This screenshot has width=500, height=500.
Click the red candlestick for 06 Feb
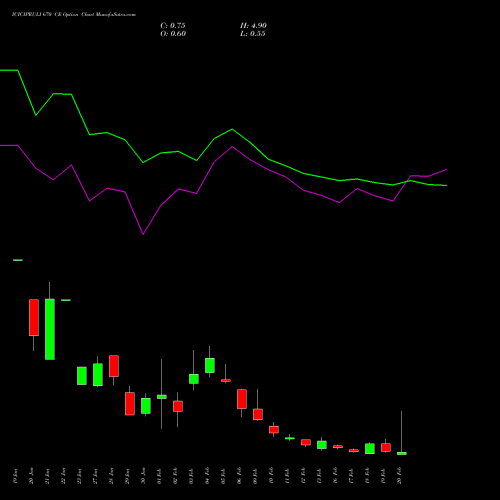[x=242, y=399]
